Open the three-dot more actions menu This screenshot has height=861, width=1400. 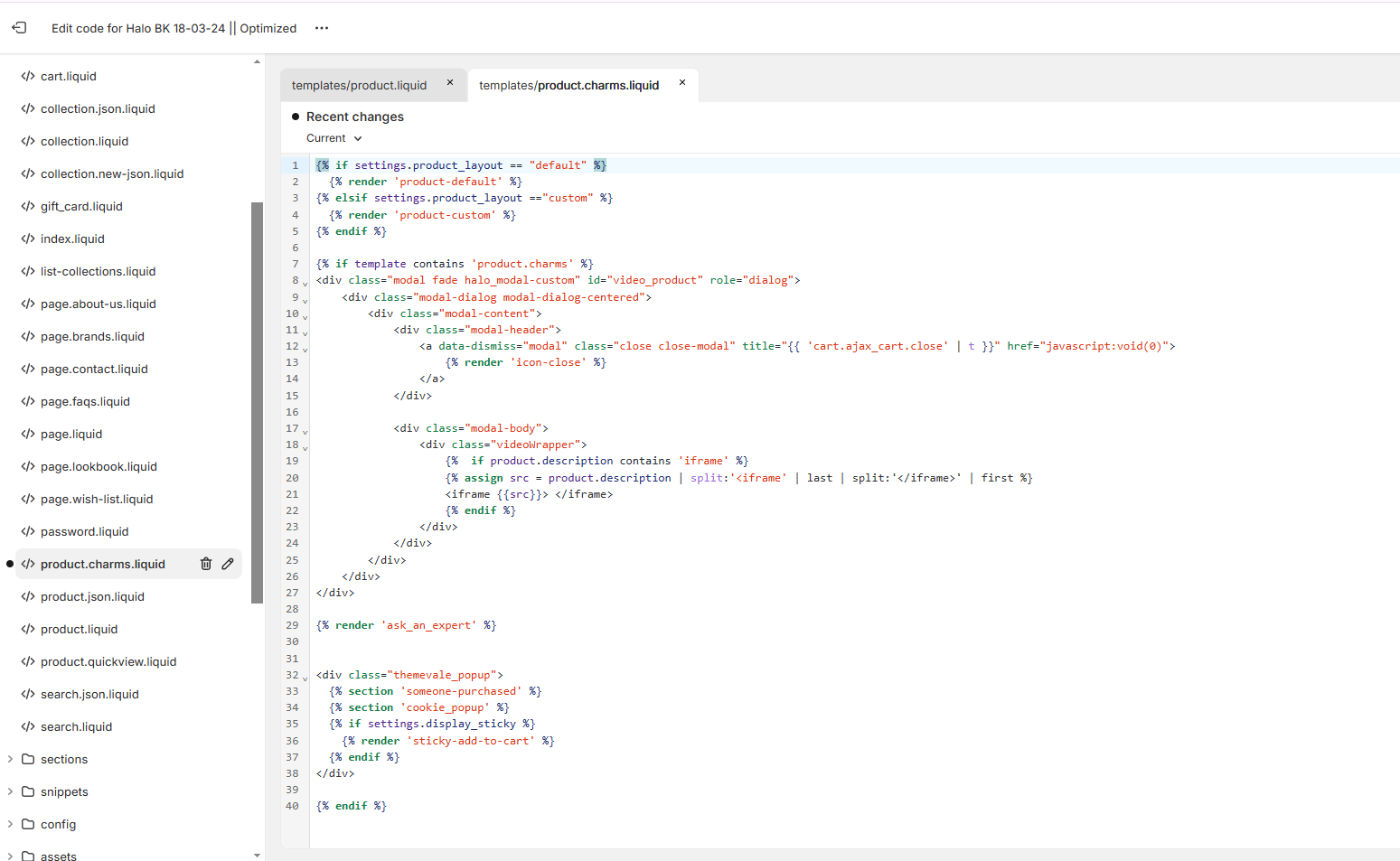[x=322, y=28]
